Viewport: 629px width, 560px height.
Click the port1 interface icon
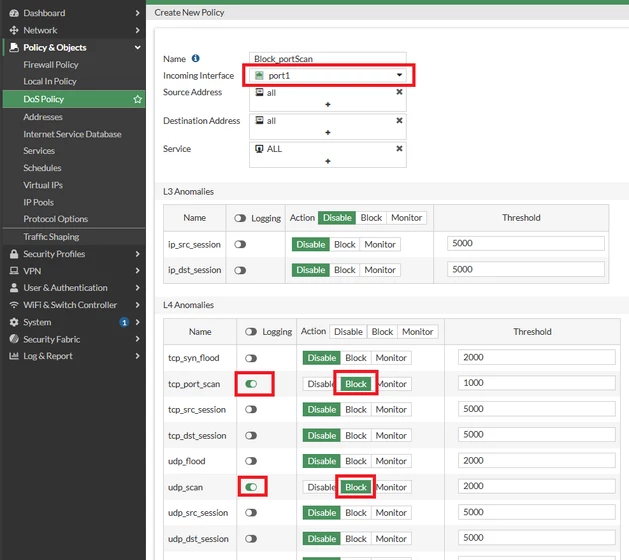(259, 75)
